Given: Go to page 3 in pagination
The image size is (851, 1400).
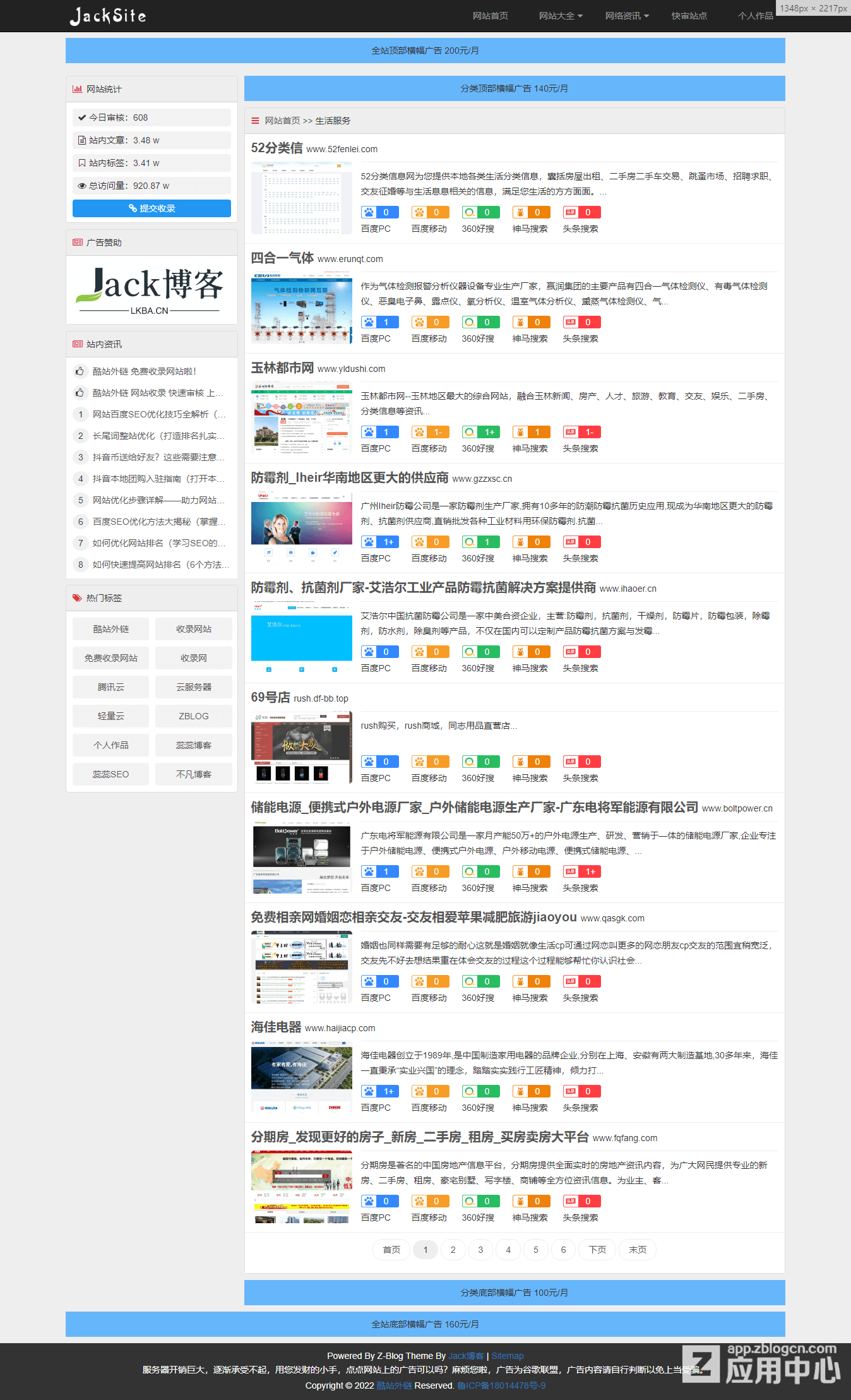Looking at the screenshot, I should pos(480,1250).
